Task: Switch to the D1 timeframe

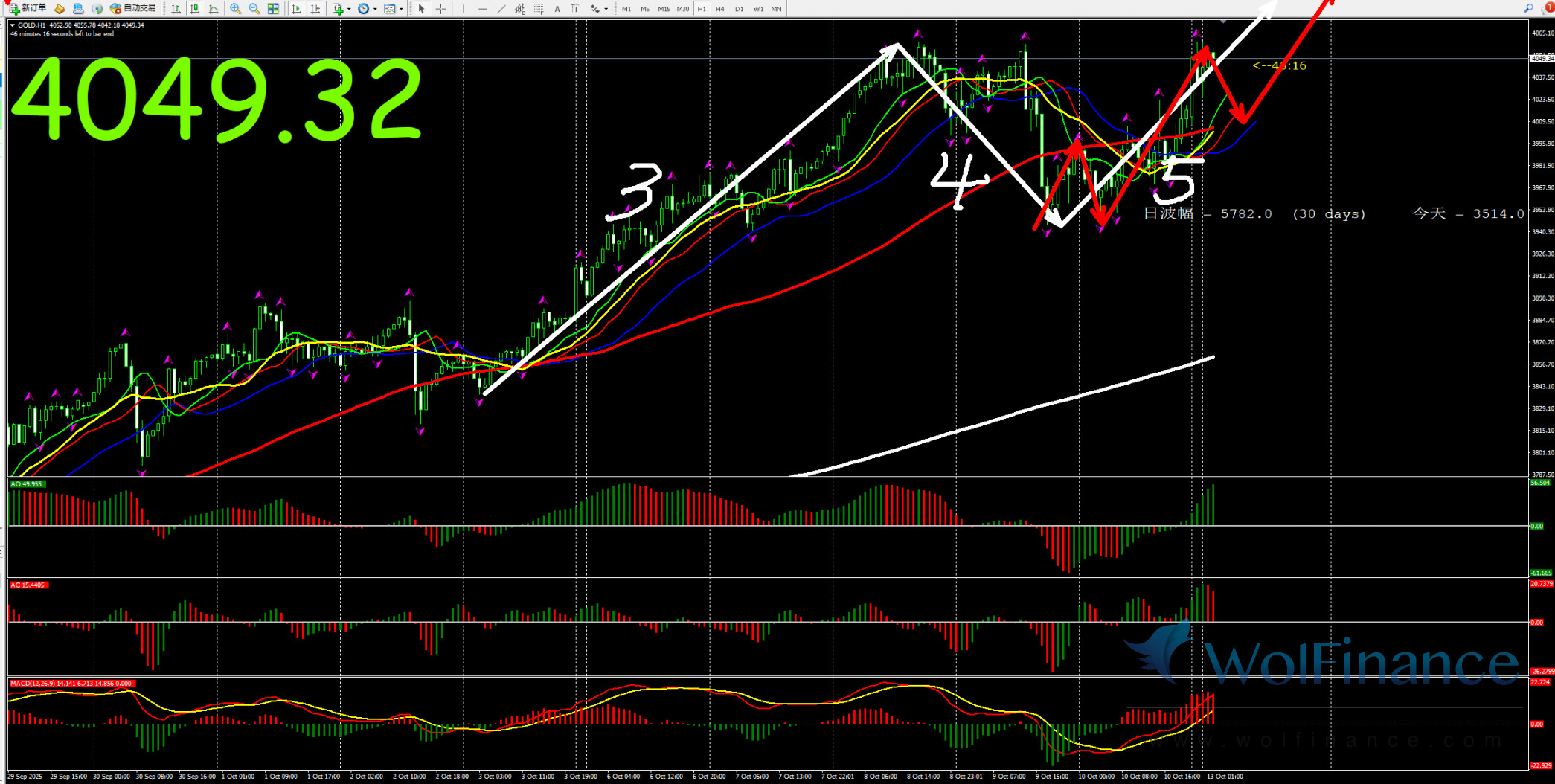Action: click(x=739, y=9)
